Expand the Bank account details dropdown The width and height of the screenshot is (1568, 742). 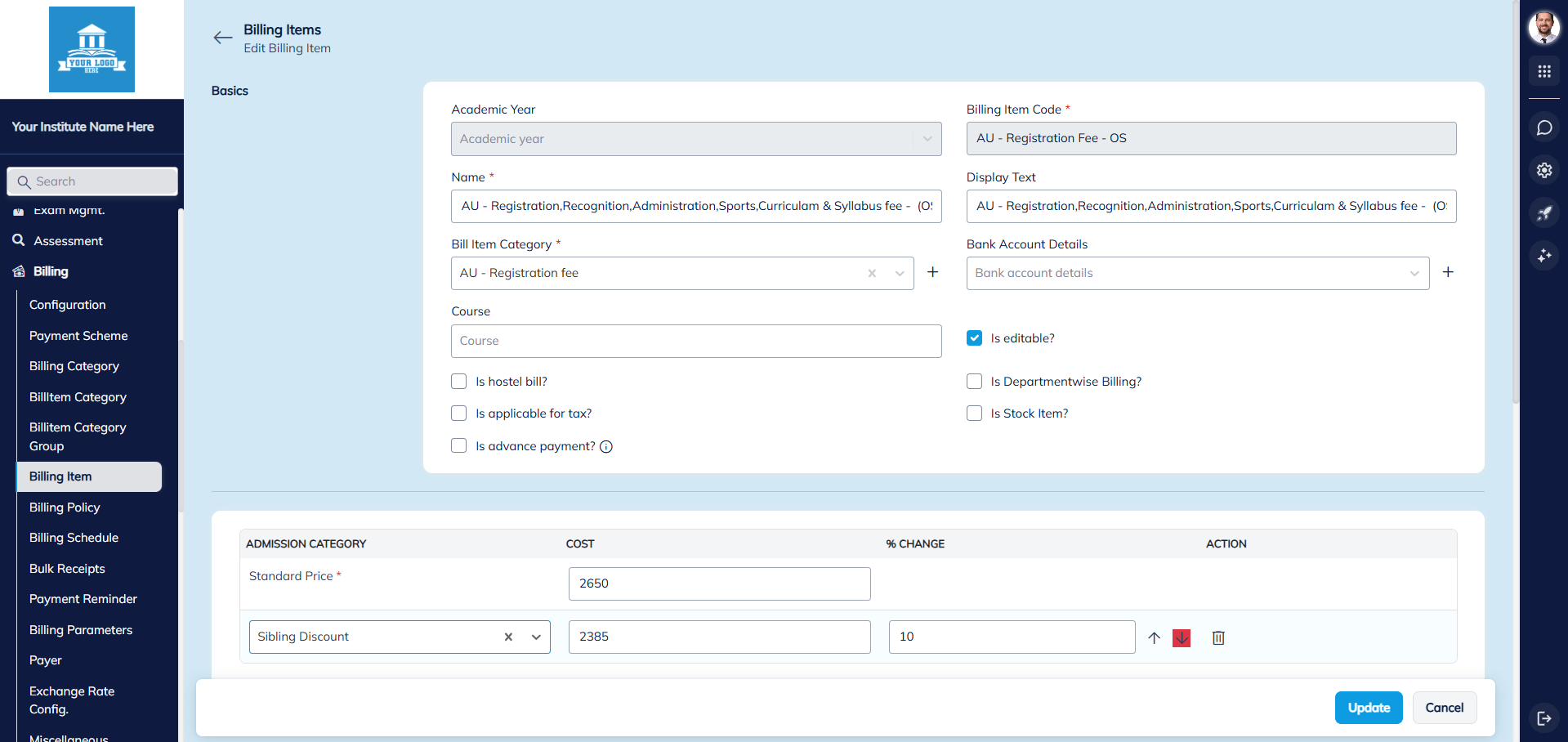1415,273
